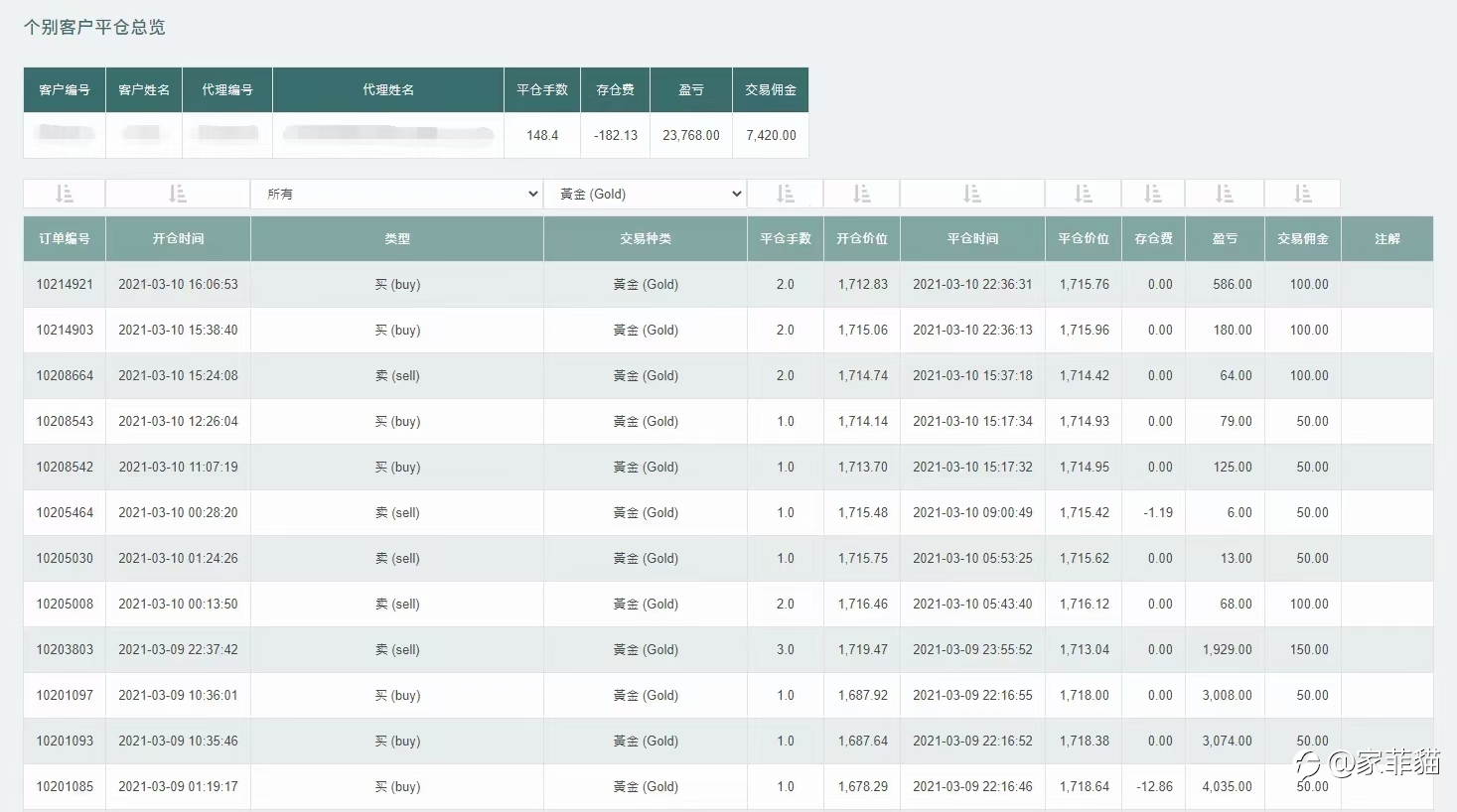Select order number 10203803

(x=65, y=649)
